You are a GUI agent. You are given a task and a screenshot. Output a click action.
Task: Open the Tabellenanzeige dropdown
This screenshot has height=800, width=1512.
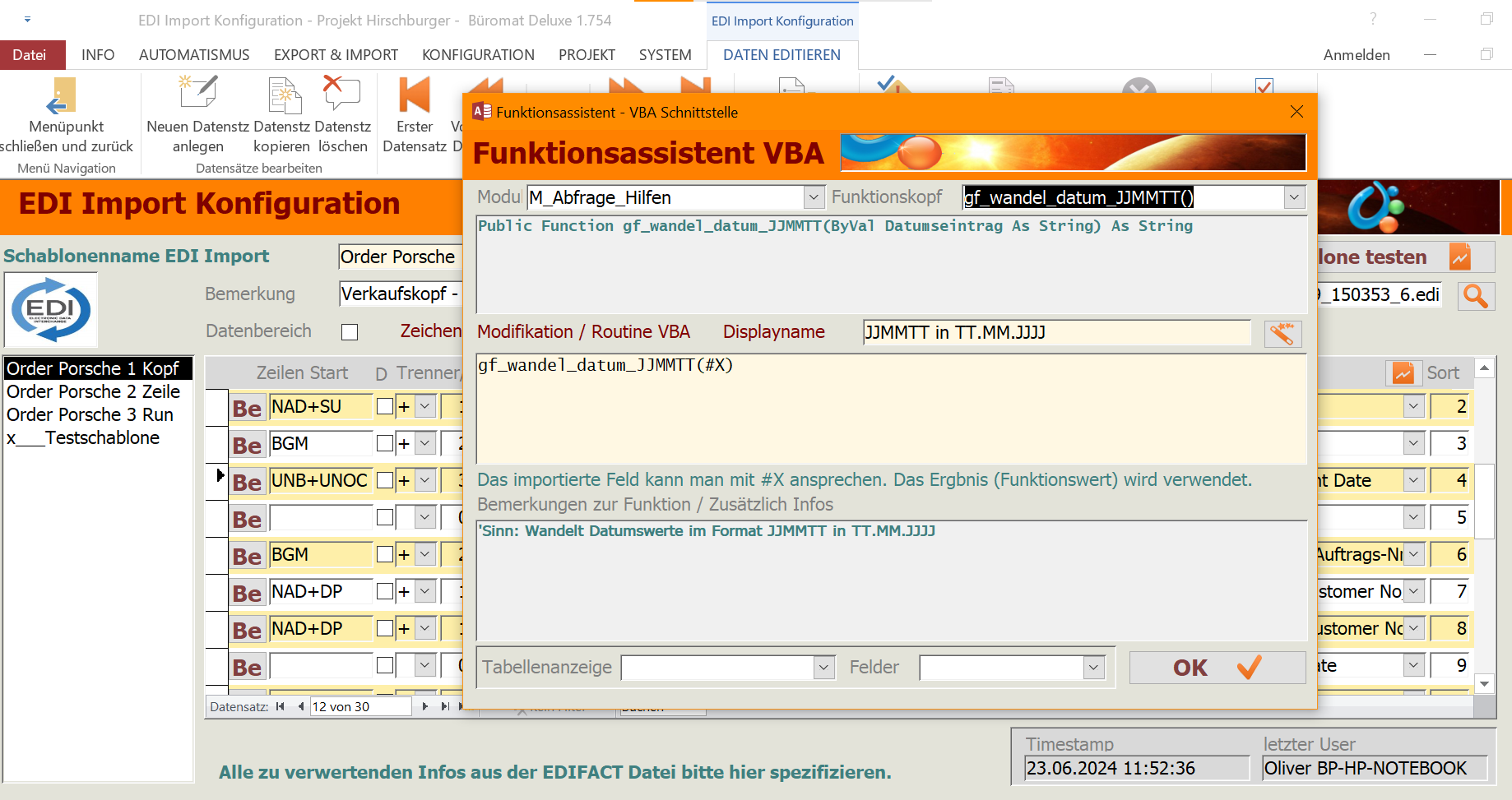click(824, 668)
